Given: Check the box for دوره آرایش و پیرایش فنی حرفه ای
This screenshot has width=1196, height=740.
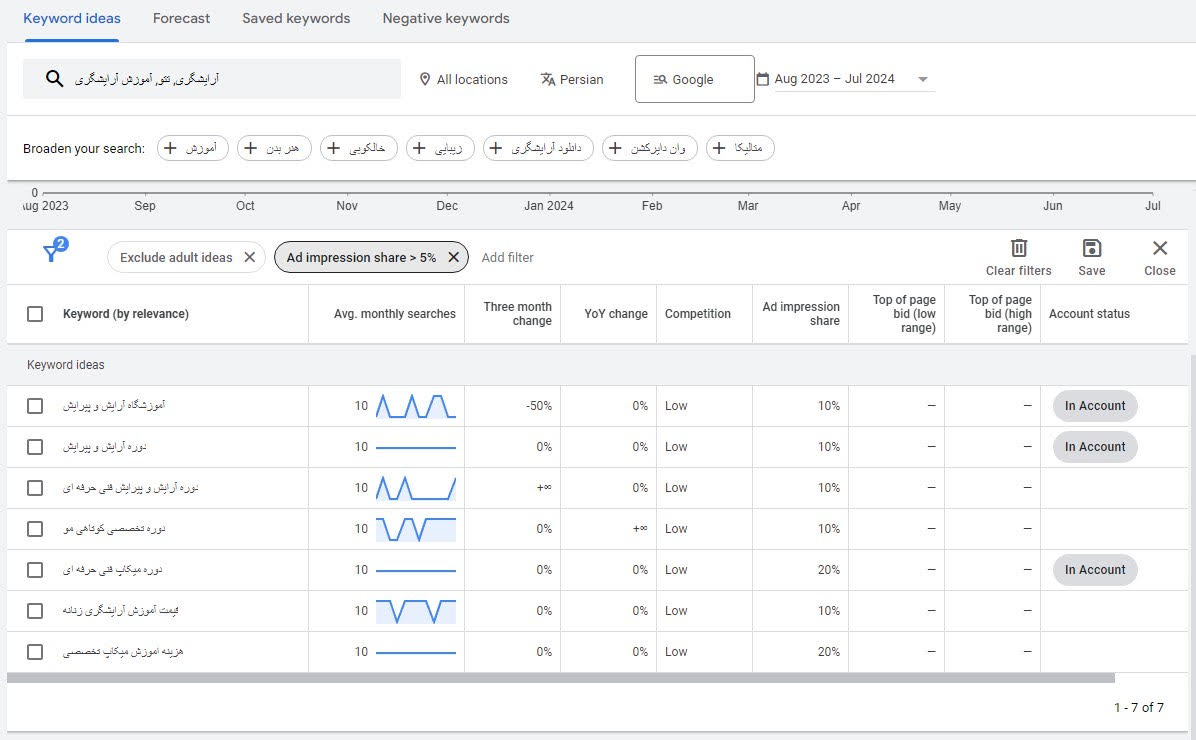Looking at the screenshot, I should [x=35, y=488].
